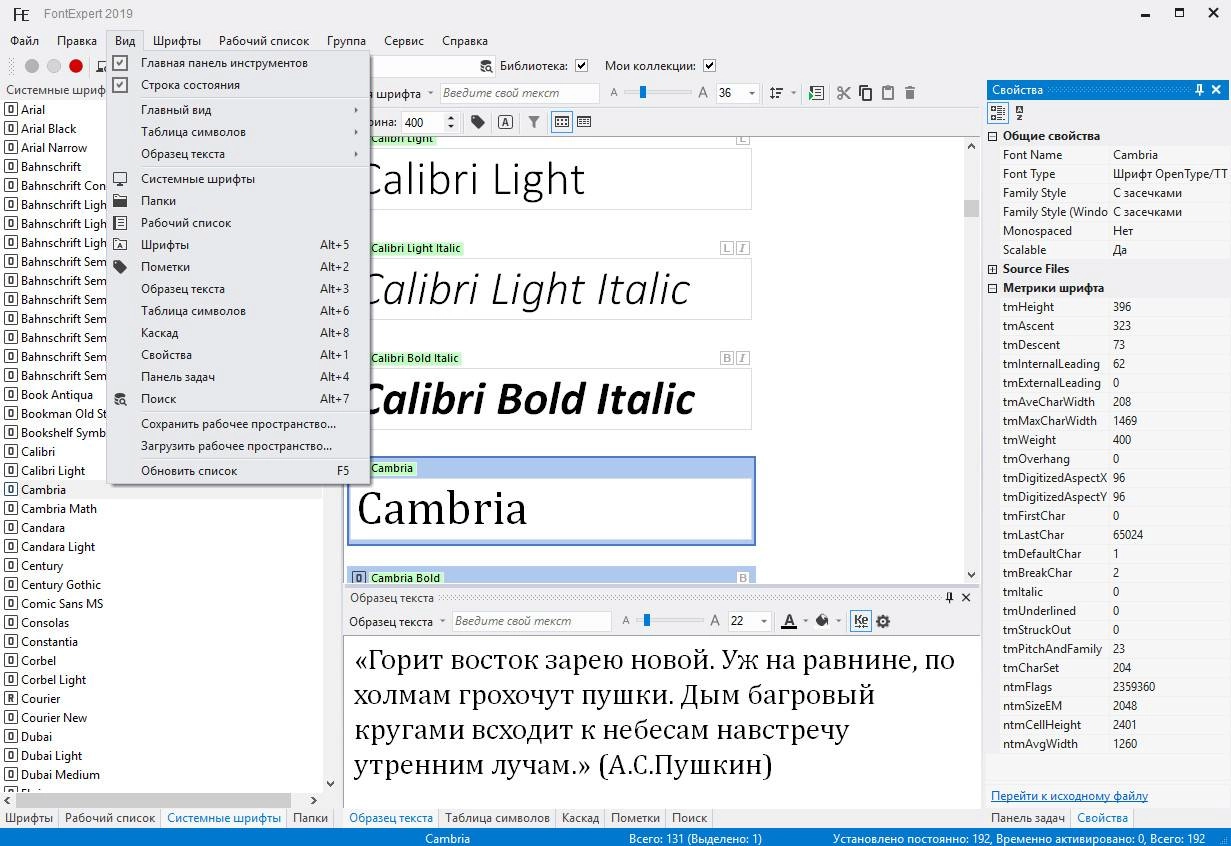Toggle the kerning Ke icon
1231x846 pixels.
click(x=860, y=621)
